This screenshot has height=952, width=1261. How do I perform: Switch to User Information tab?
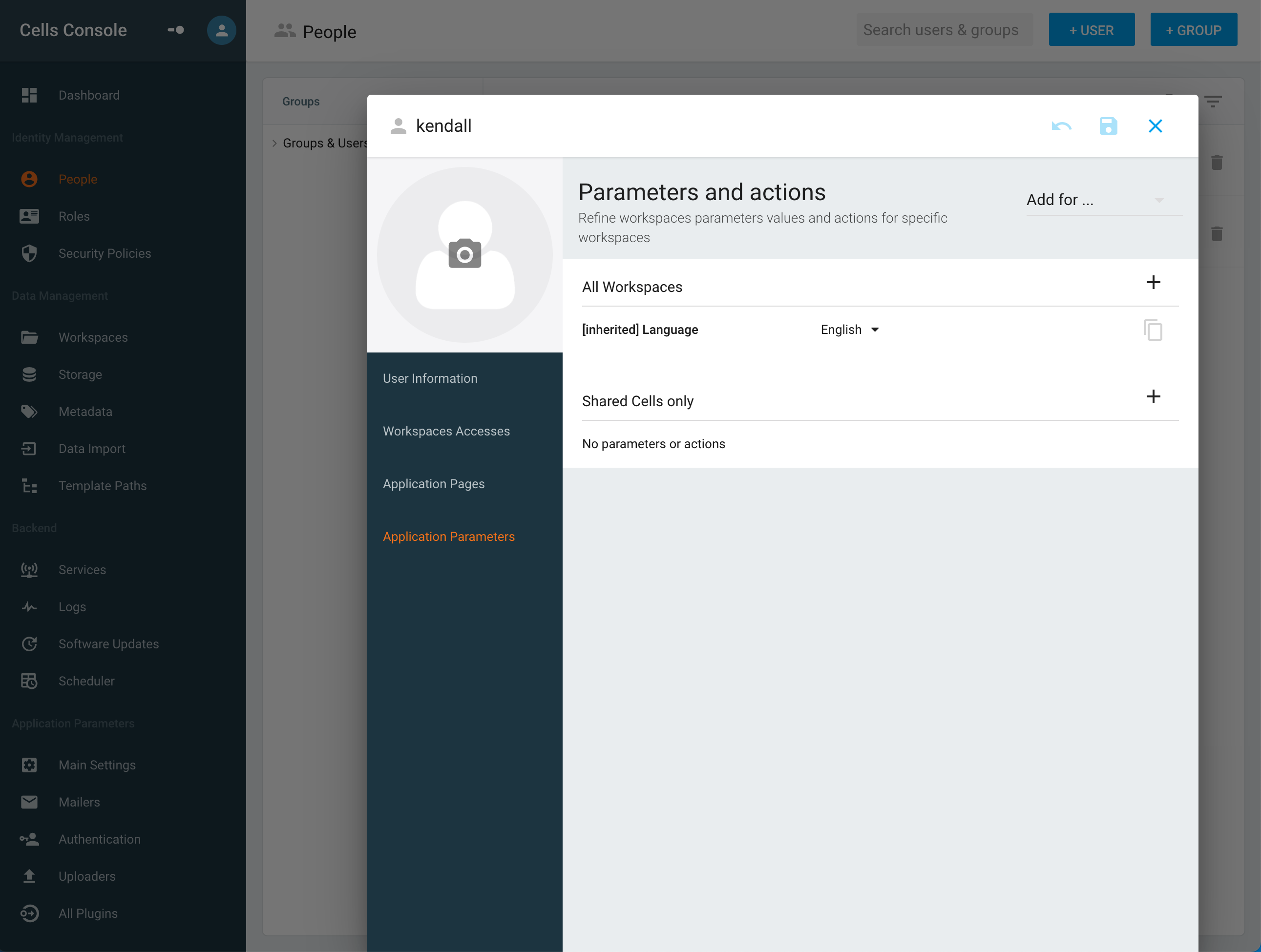pos(430,378)
